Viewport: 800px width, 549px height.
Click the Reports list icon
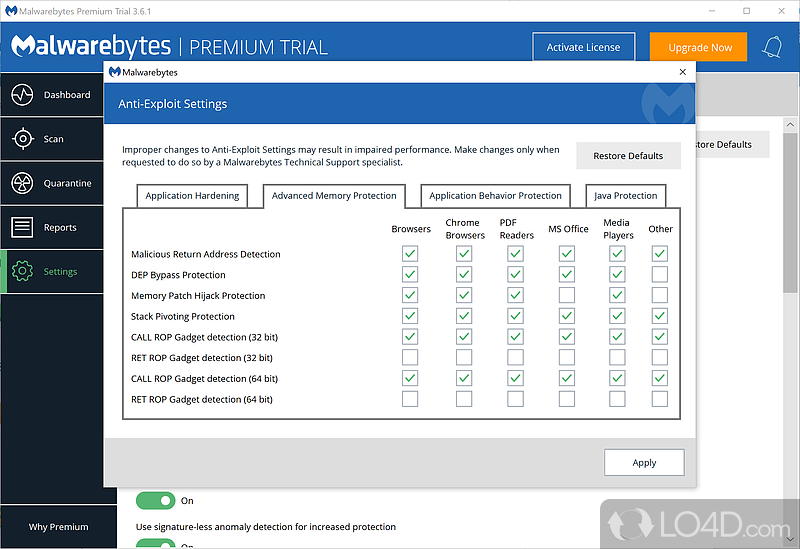click(x=23, y=227)
